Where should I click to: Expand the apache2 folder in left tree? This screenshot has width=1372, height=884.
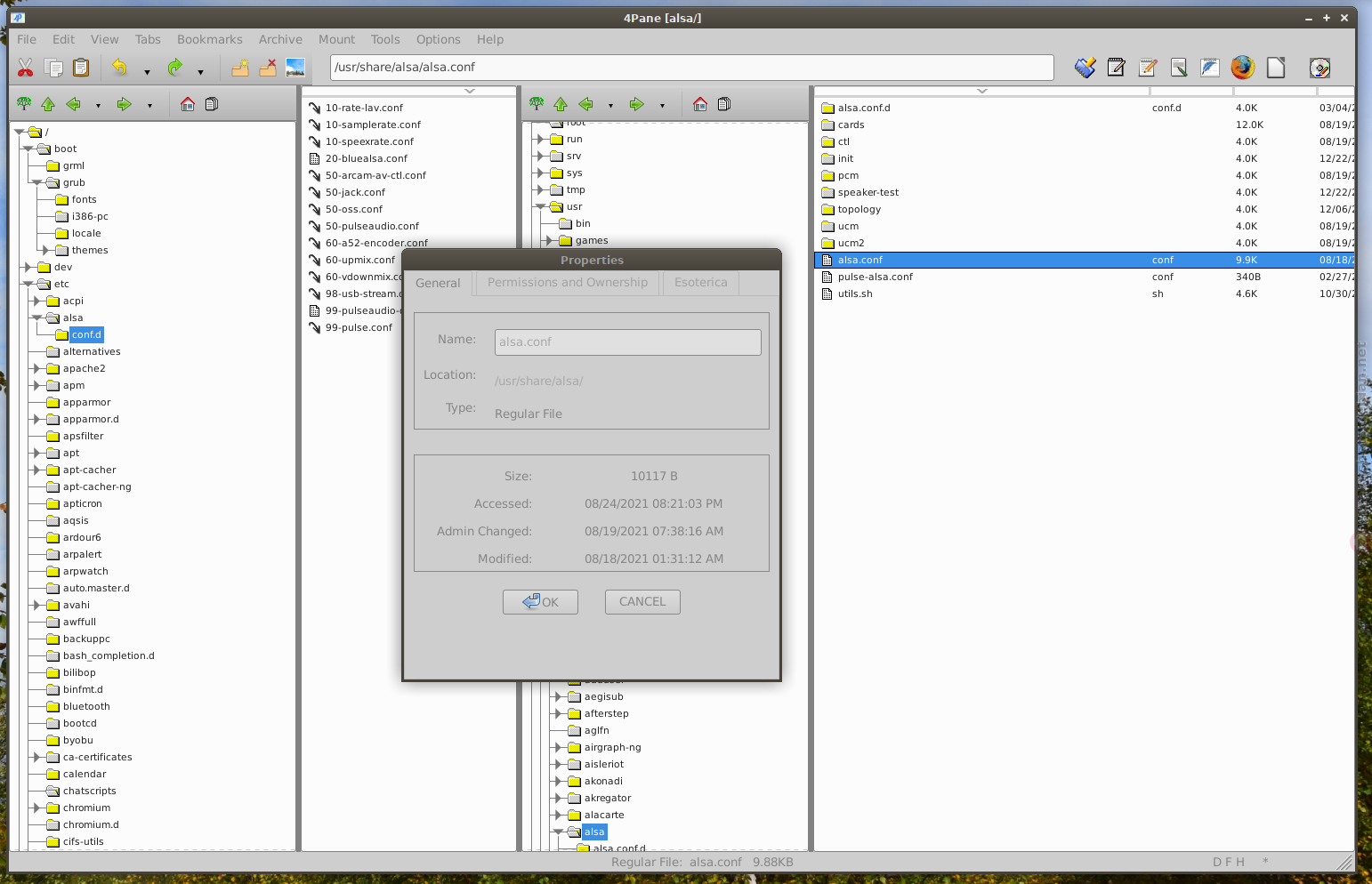(x=36, y=368)
